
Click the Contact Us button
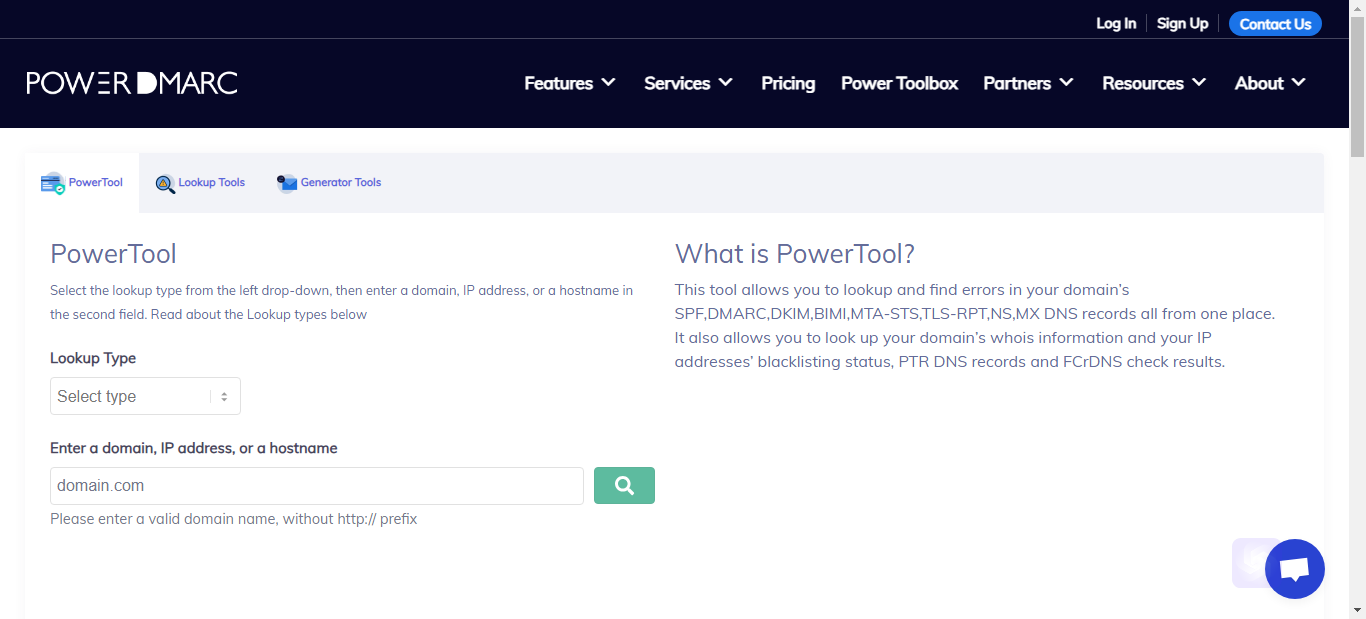point(1275,24)
